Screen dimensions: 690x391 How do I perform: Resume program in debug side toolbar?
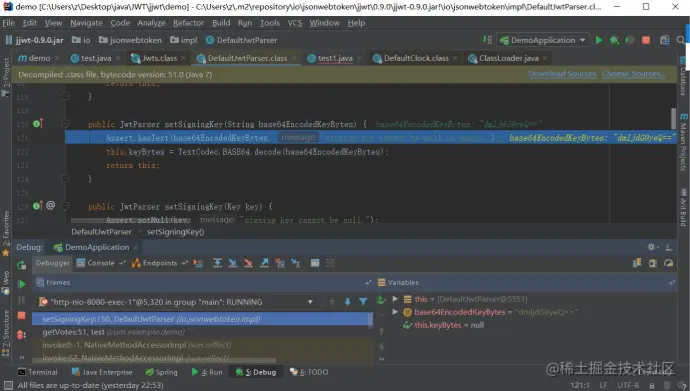(21, 284)
